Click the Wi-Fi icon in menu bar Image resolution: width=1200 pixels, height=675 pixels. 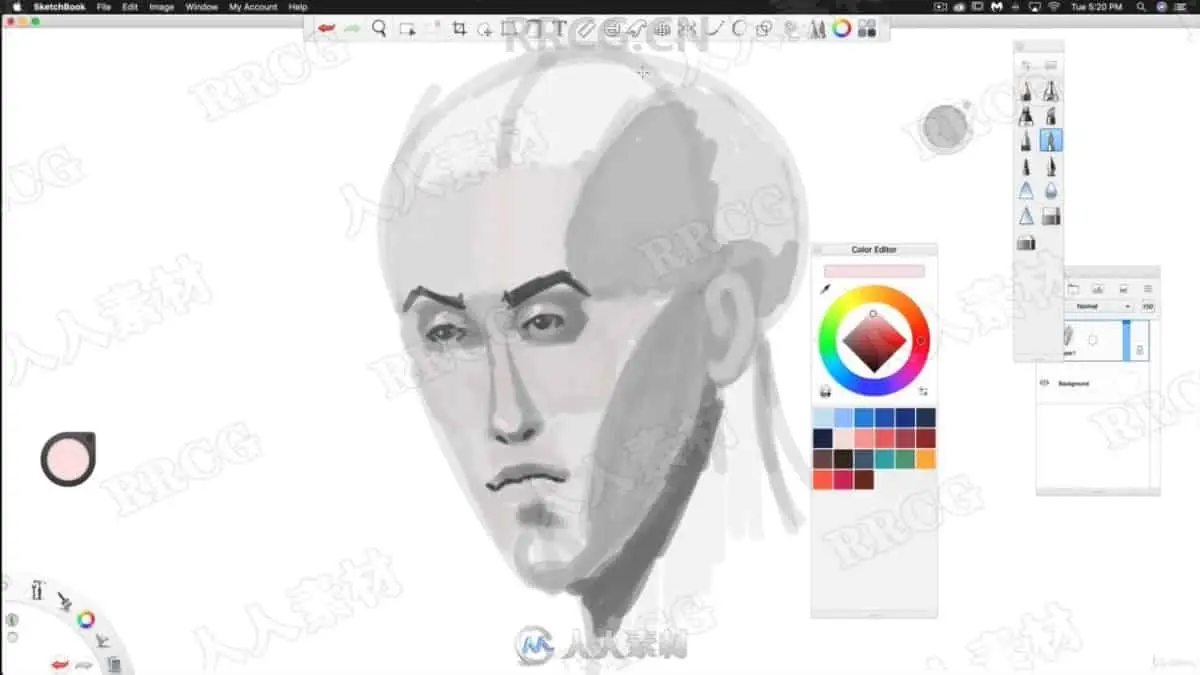1053,7
